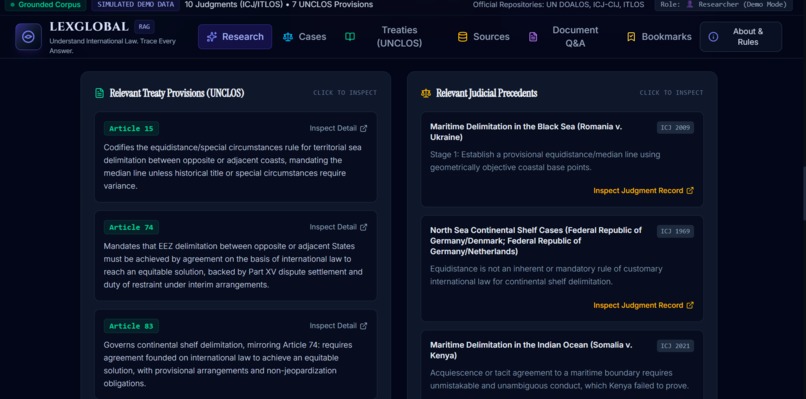The image size is (806, 399).
Task: Click 'Stage 1: Establish a provisional equidistance' summary
Action: (545, 161)
